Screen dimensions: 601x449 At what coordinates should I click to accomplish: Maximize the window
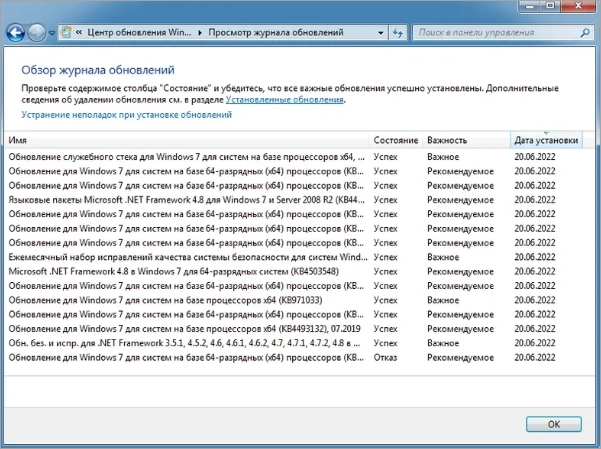[x=551, y=6]
